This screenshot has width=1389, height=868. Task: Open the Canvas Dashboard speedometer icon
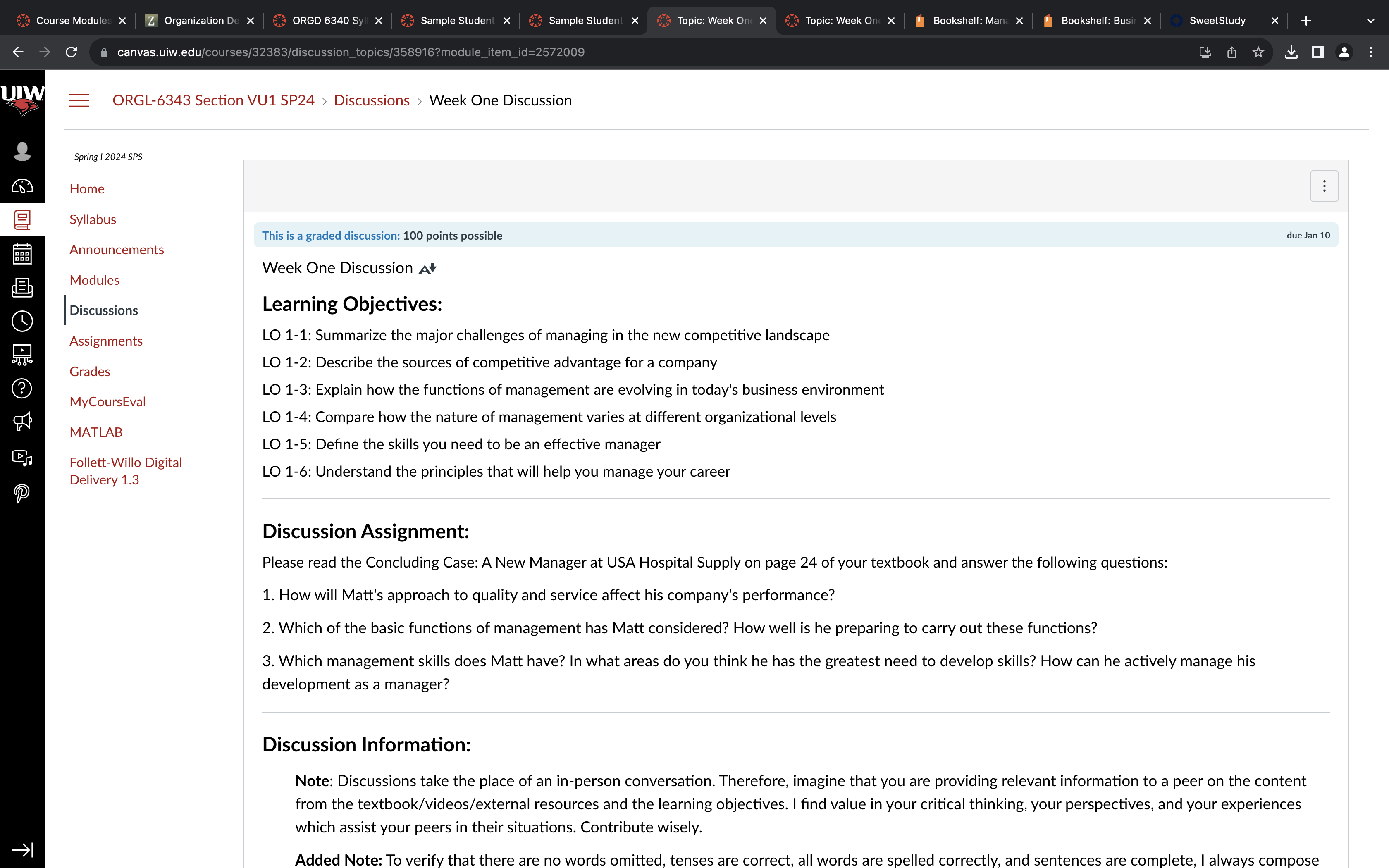coord(22,186)
